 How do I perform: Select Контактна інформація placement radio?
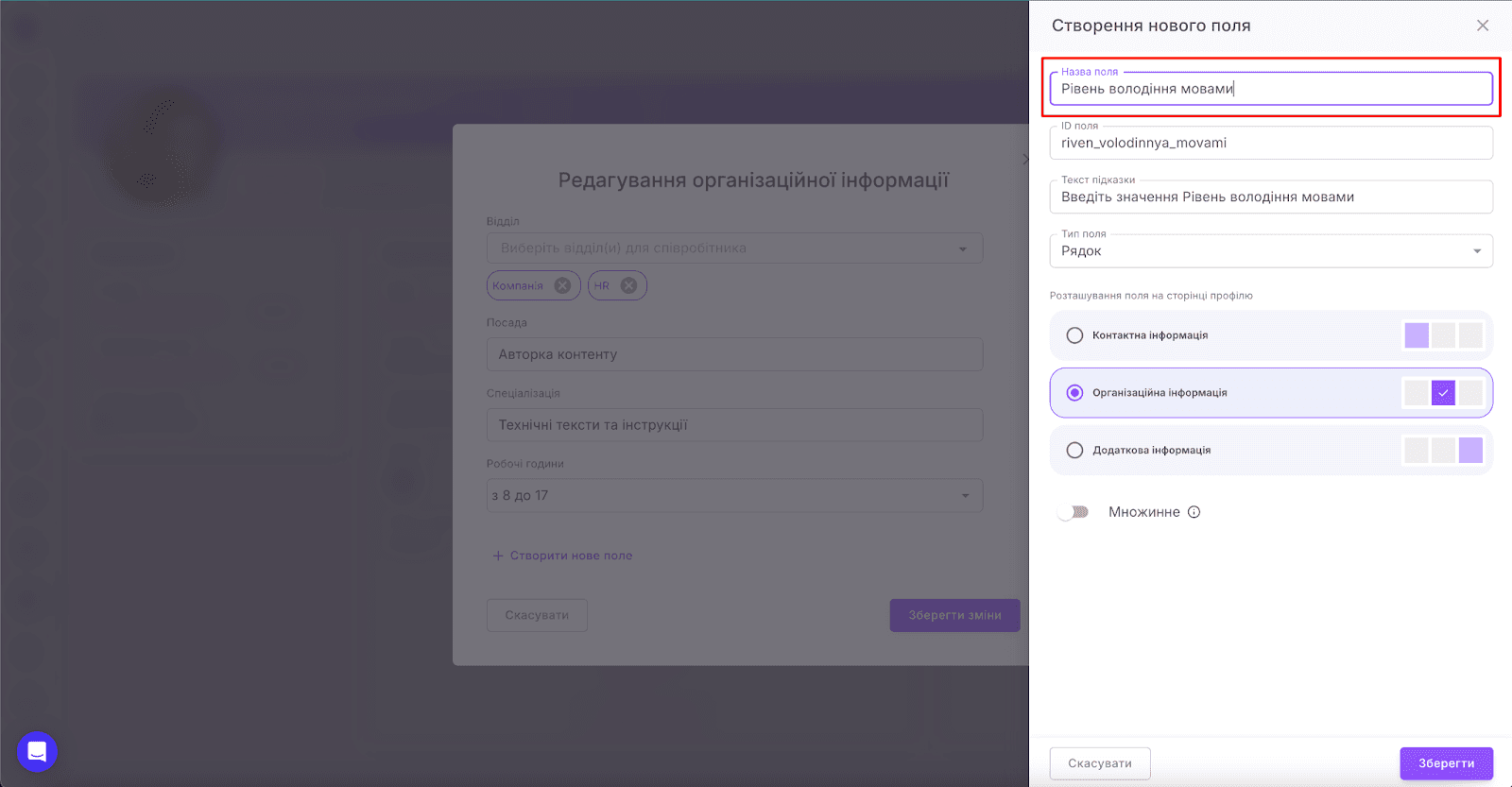coord(1074,335)
